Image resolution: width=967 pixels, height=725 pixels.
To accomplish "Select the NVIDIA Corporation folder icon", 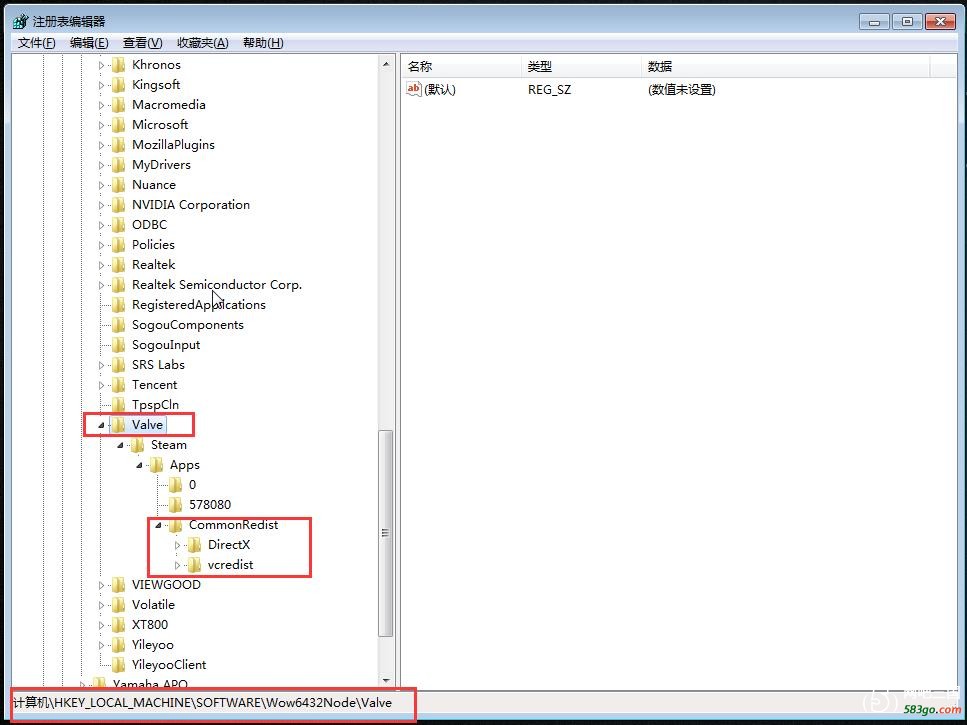I will 118,205.
